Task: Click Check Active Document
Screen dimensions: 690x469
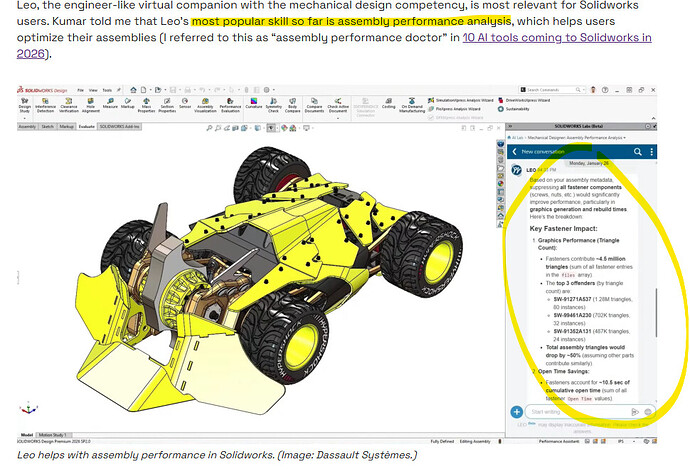Action: point(338,105)
